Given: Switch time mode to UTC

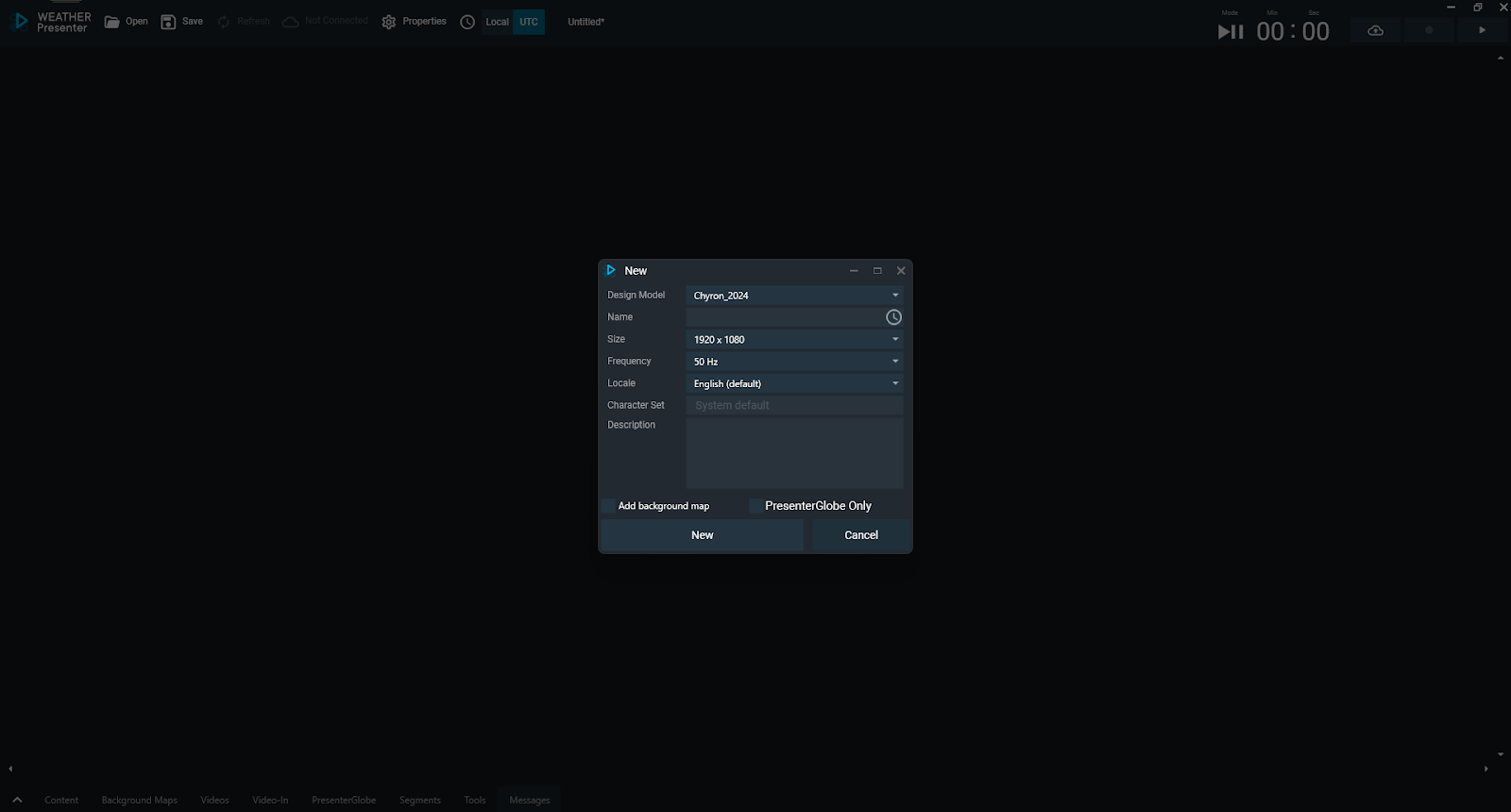Looking at the screenshot, I should (529, 22).
